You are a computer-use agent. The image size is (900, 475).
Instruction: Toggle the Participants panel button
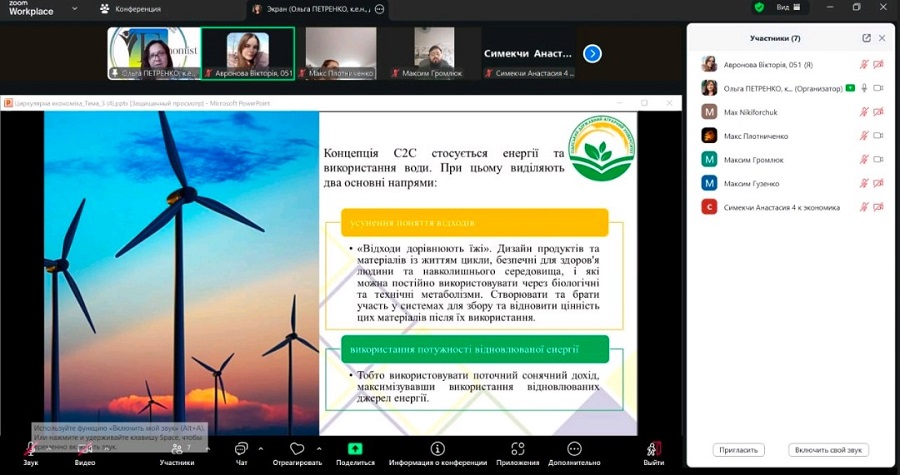click(176, 449)
